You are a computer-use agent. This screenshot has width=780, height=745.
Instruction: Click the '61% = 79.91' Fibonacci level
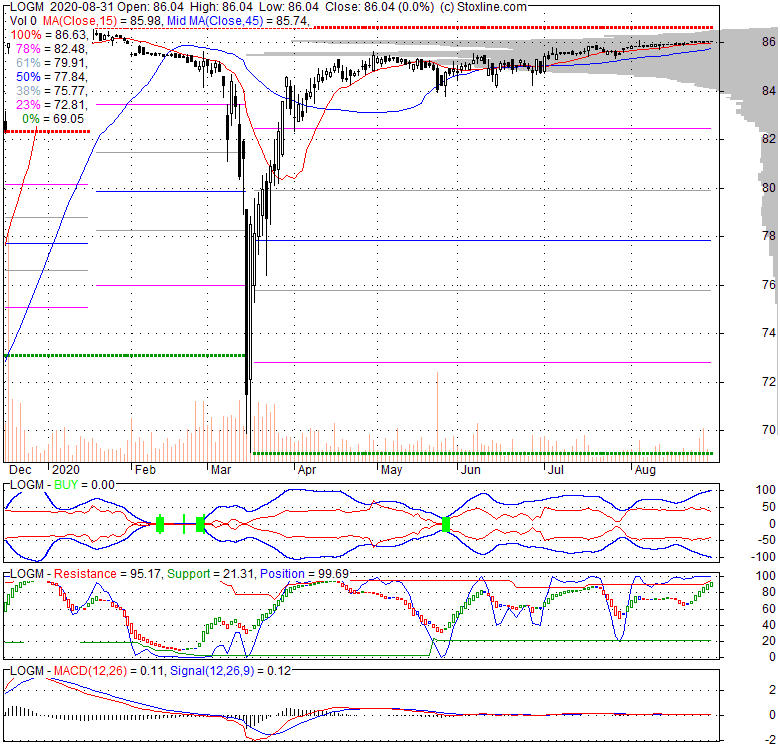52,63
